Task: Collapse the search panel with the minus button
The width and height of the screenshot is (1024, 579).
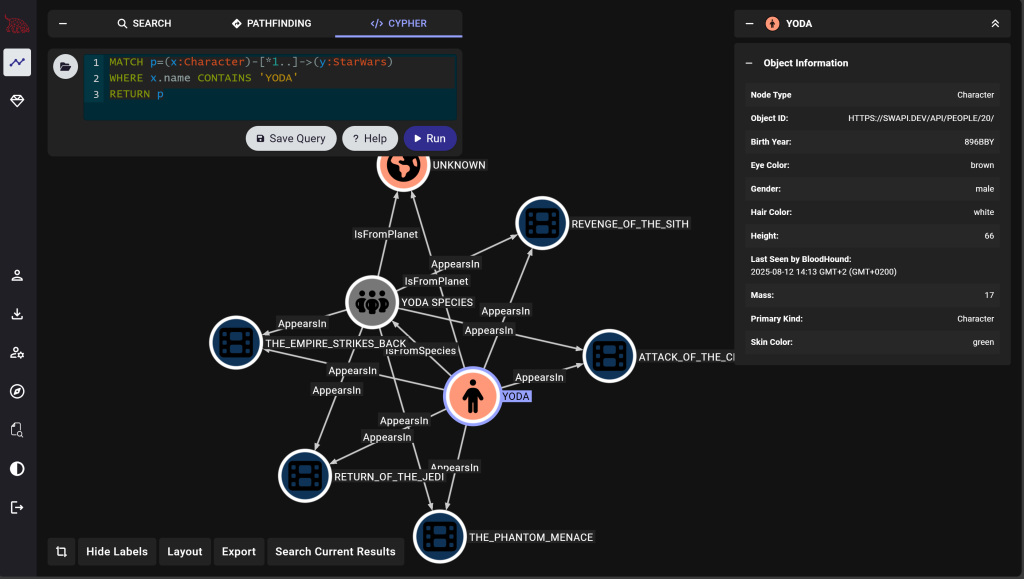Action: point(63,23)
